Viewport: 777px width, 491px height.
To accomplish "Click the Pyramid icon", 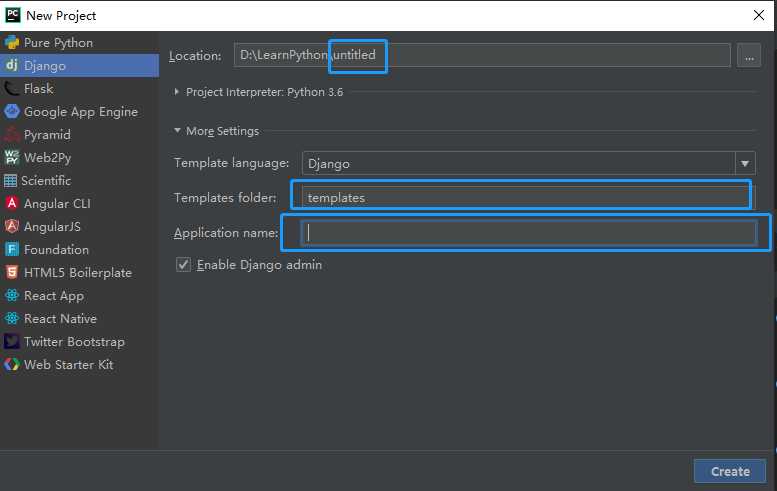I will (12, 134).
